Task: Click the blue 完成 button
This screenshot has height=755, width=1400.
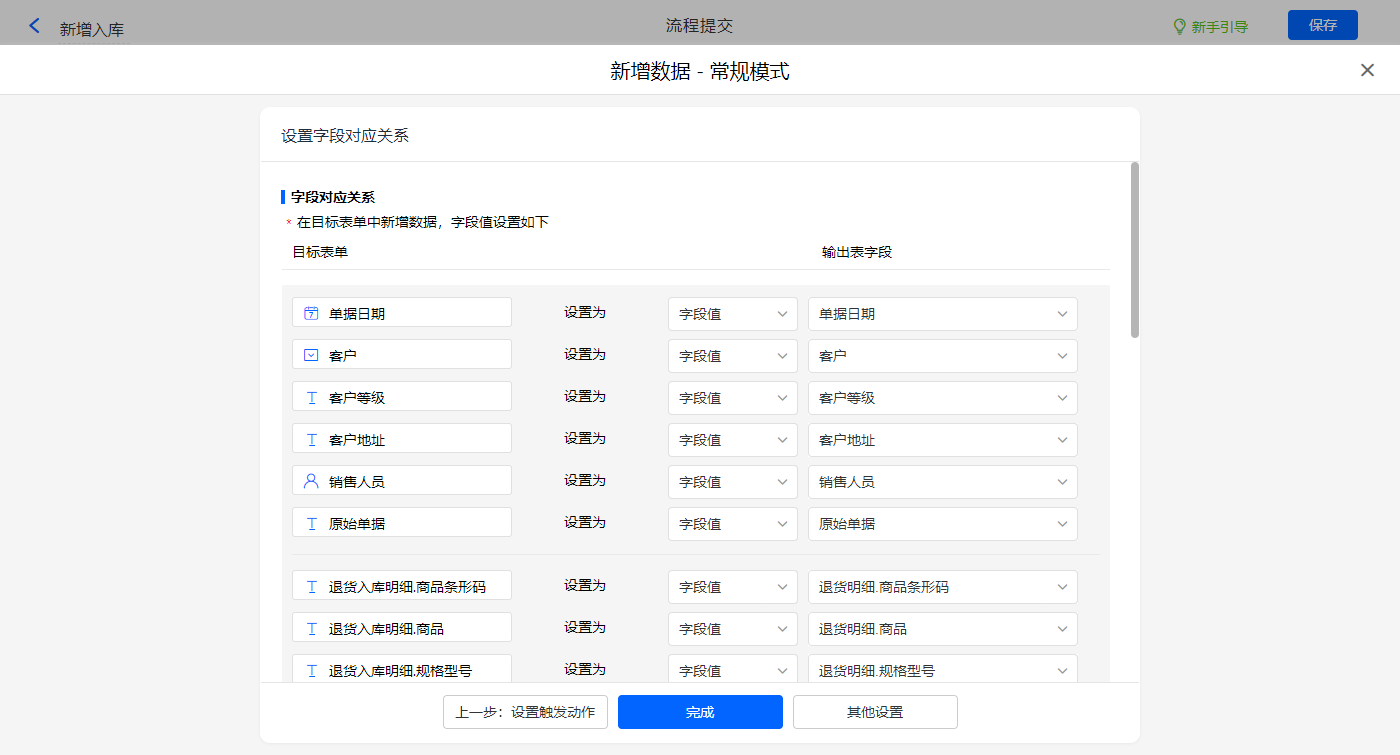Action: pos(700,712)
